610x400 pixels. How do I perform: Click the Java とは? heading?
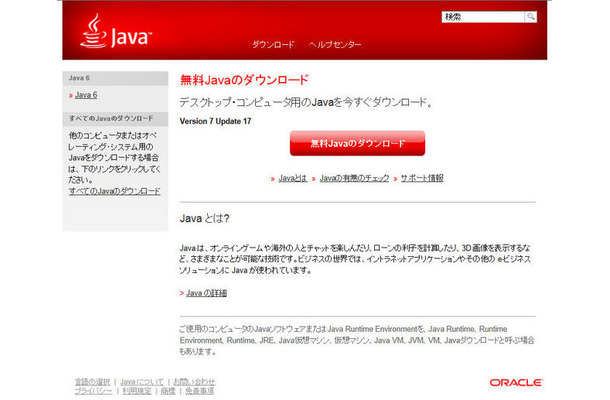pos(205,218)
